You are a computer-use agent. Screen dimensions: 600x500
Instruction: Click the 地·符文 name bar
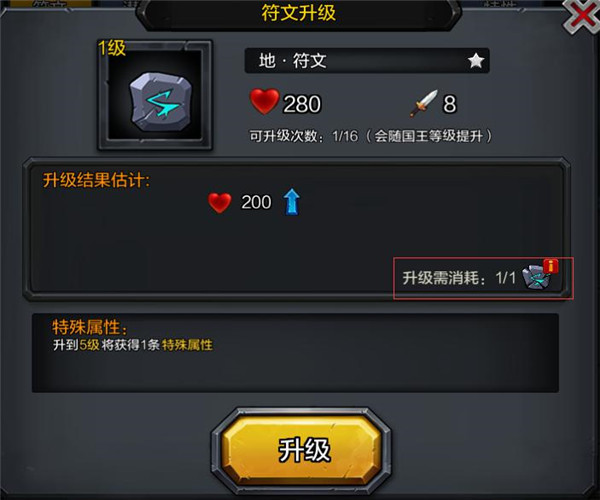(367, 60)
